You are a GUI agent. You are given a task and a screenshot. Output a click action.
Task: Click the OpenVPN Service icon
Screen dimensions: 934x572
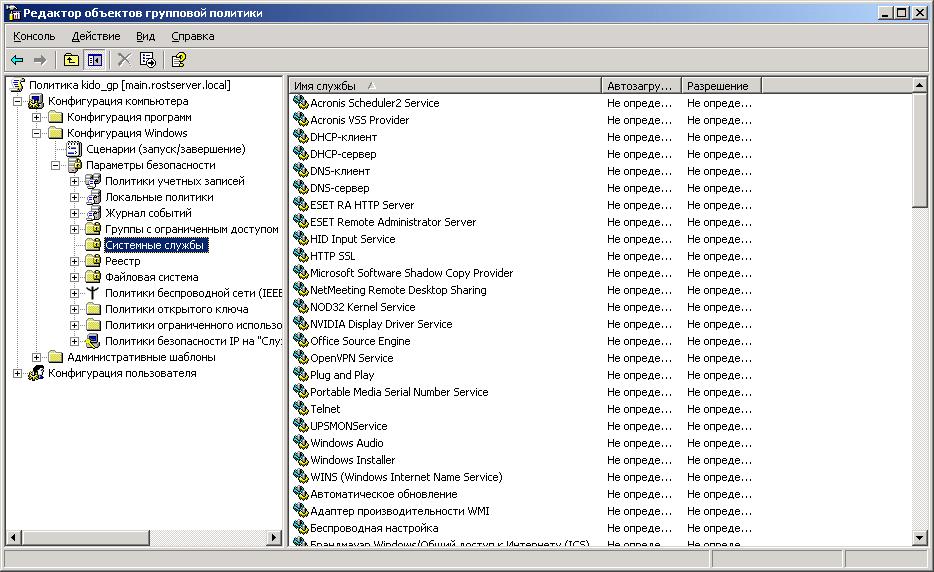301,358
